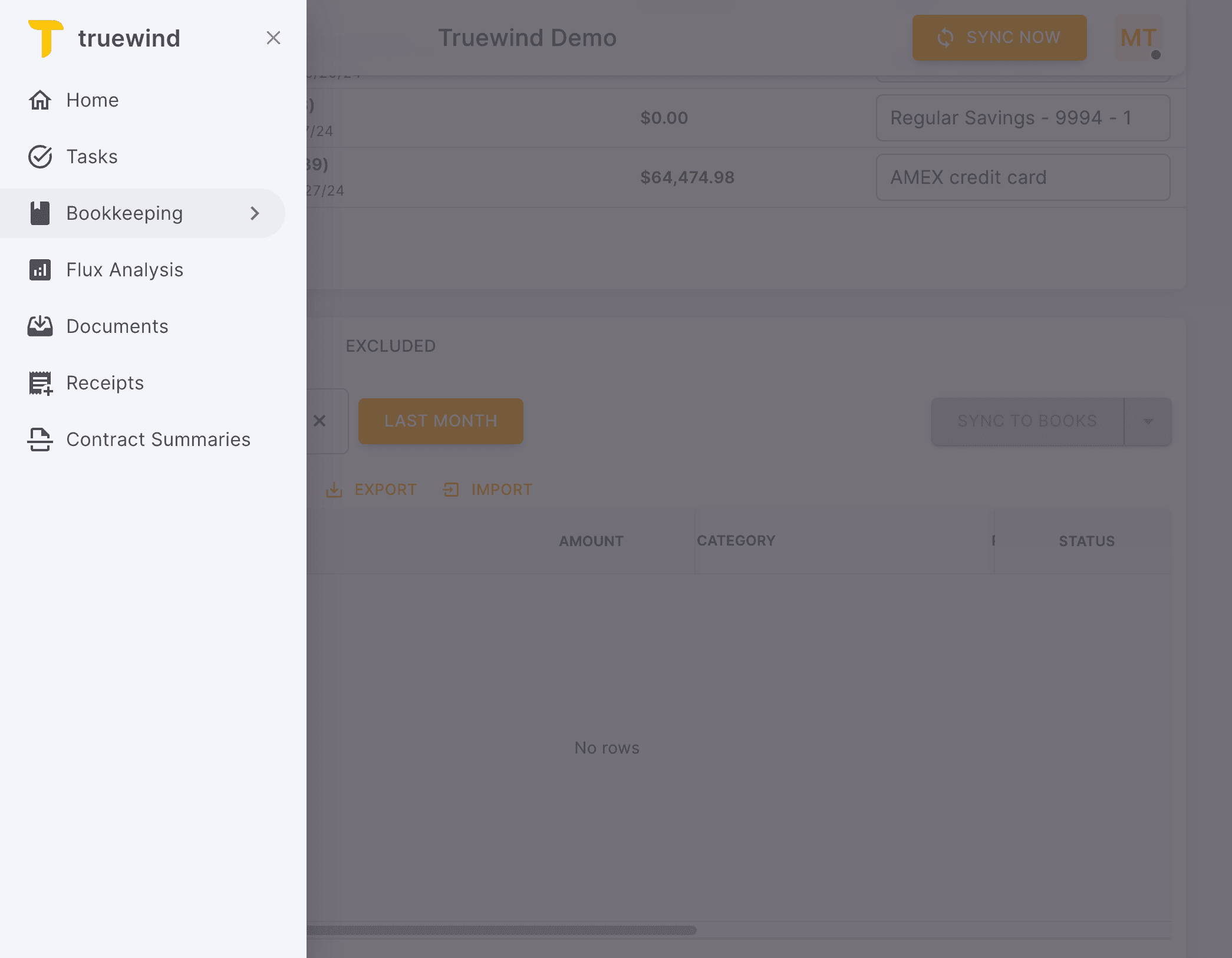Select the Tasks checkmark icon
This screenshot has width=1232, height=958.
click(x=40, y=157)
